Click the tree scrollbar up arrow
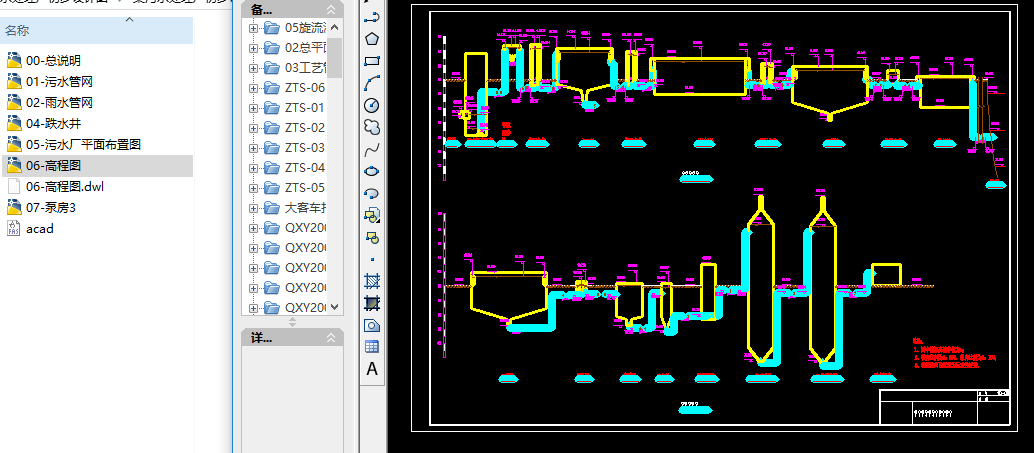The image size is (1034, 453). [x=334, y=28]
